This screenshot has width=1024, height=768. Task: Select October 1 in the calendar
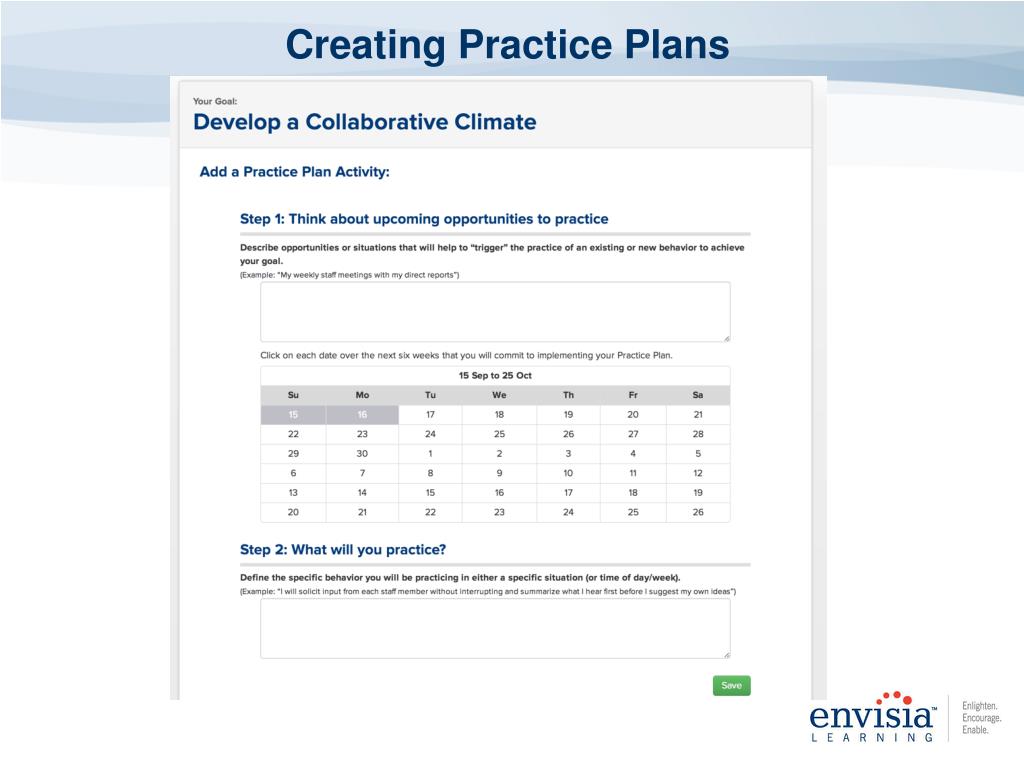click(x=430, y=454)
